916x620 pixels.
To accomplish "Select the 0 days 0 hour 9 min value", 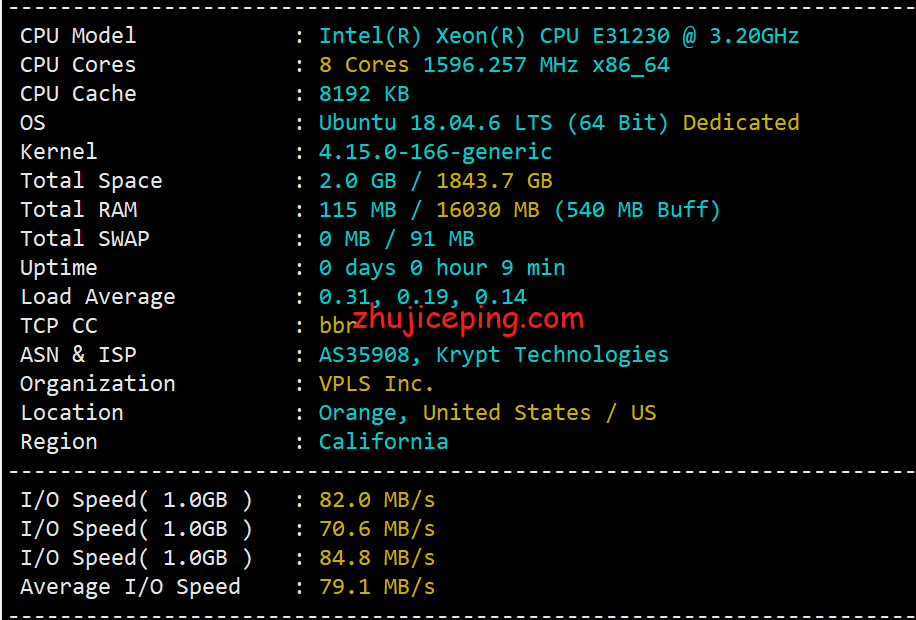I will click(x=442, y=268).
